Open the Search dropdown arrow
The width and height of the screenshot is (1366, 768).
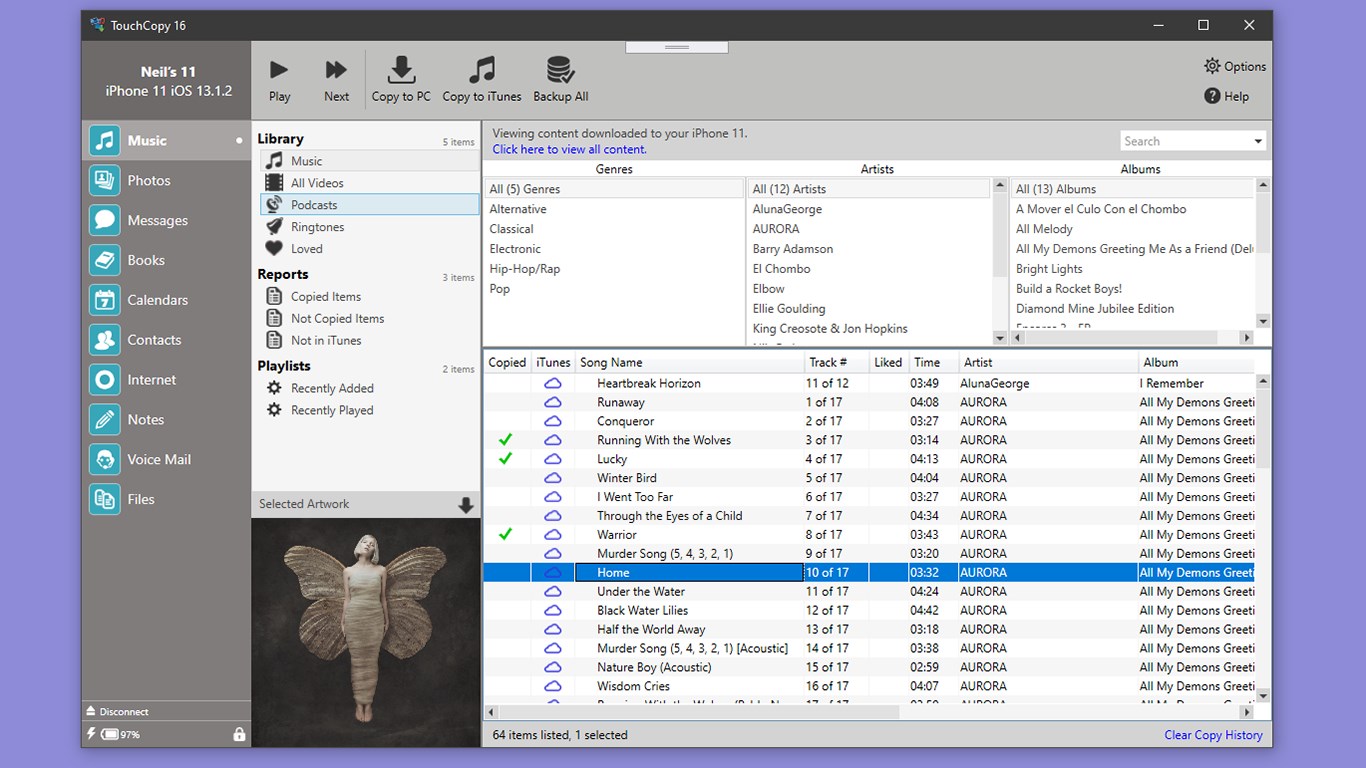tap(1256, 140)
